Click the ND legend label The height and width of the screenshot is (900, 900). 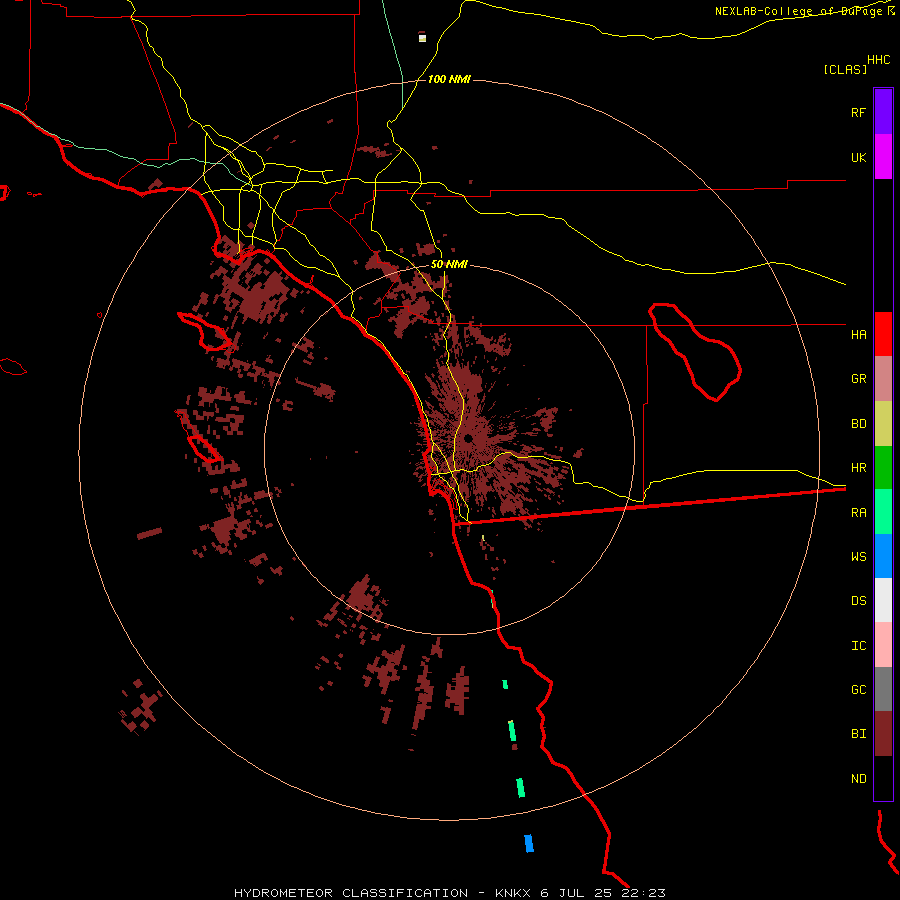tap(858, 779)
